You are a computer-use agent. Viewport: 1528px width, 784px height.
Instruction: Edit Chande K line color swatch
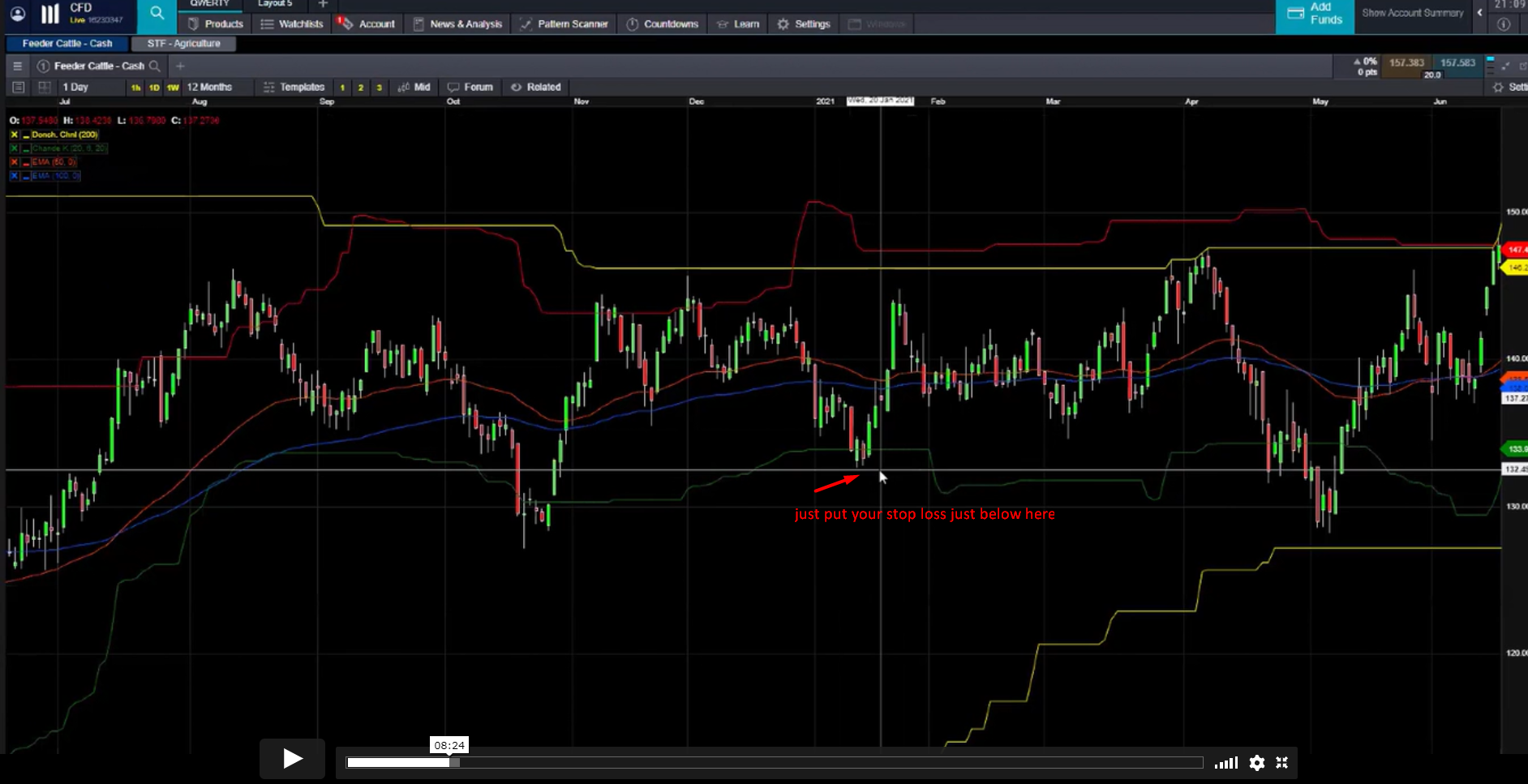pyautogui.click(x=27, y=148)
